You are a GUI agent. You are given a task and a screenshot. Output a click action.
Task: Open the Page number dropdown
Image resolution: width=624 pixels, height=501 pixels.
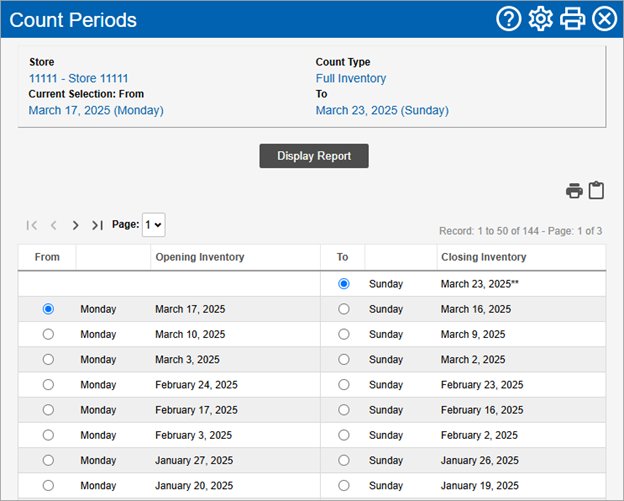(x=154, y=225)
